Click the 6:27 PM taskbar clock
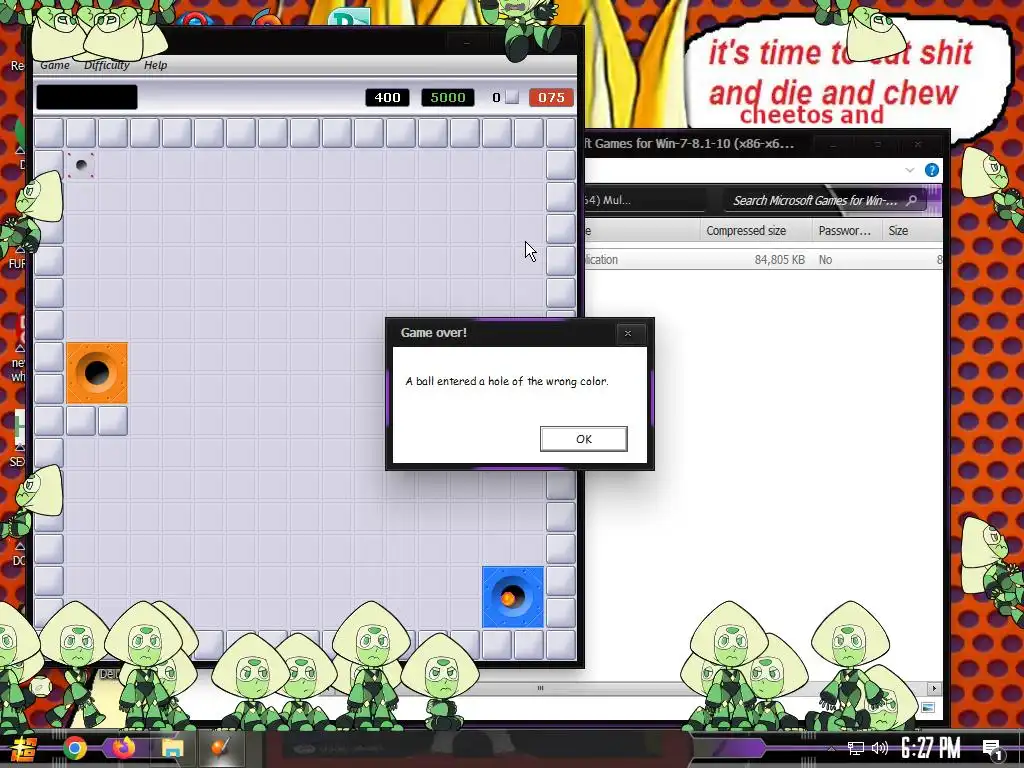Image resolution: width=1024 pixels, height=768 pixels. pyautogui.click(x=931, y=748)
